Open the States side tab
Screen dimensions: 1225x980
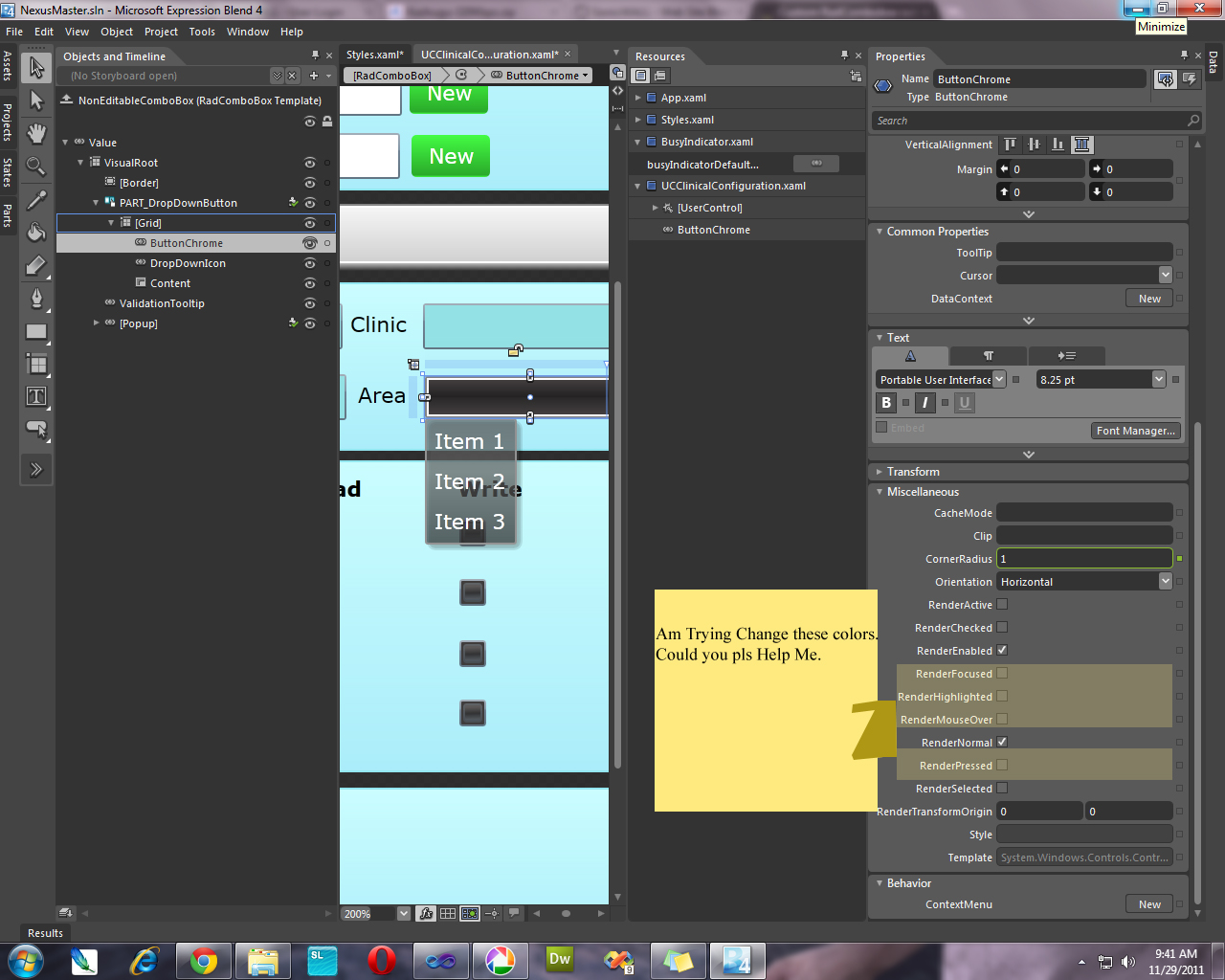pyautogui.click(x=7, y=172)
